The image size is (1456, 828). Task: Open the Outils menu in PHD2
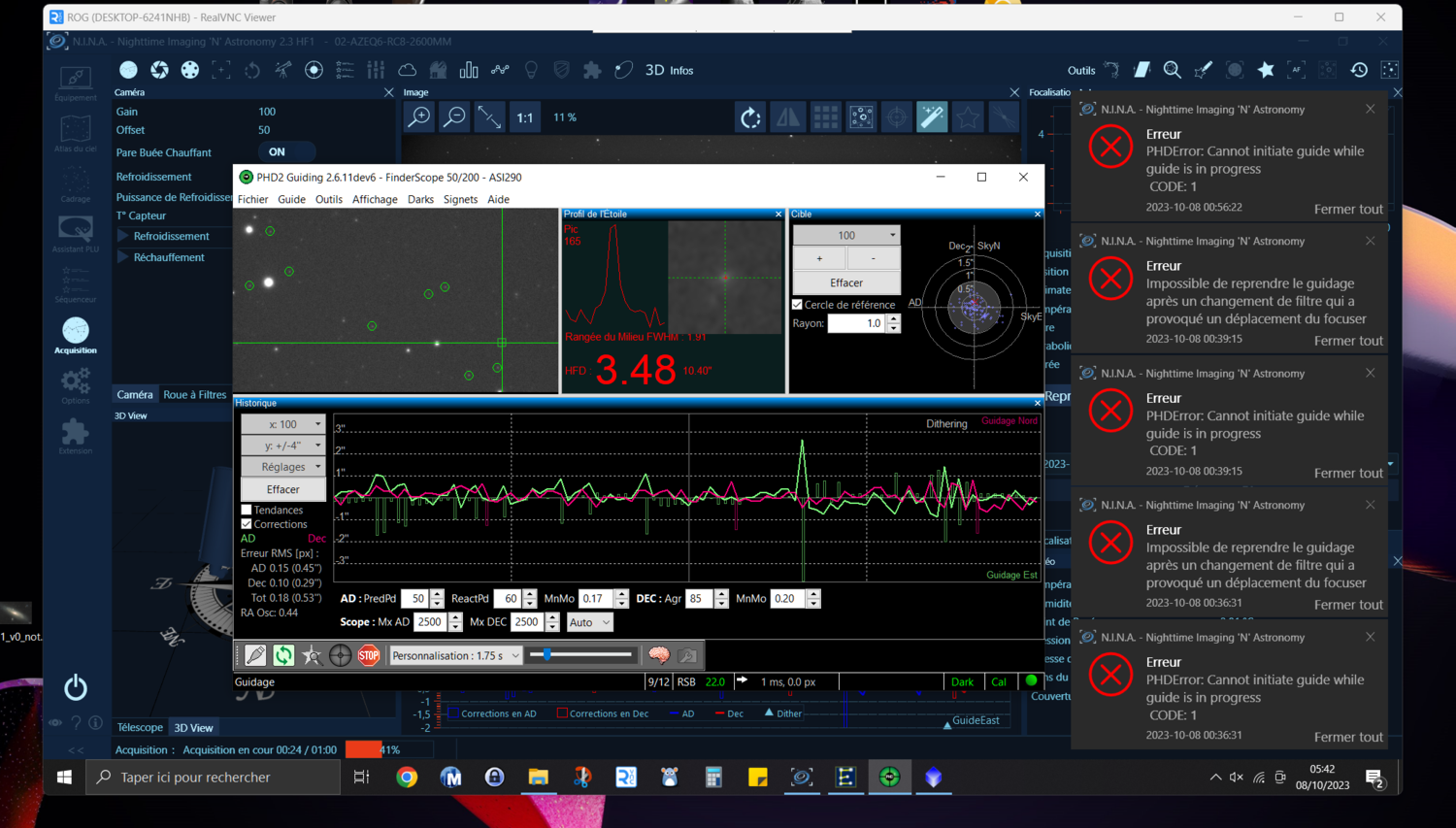(x=328, y=199)
